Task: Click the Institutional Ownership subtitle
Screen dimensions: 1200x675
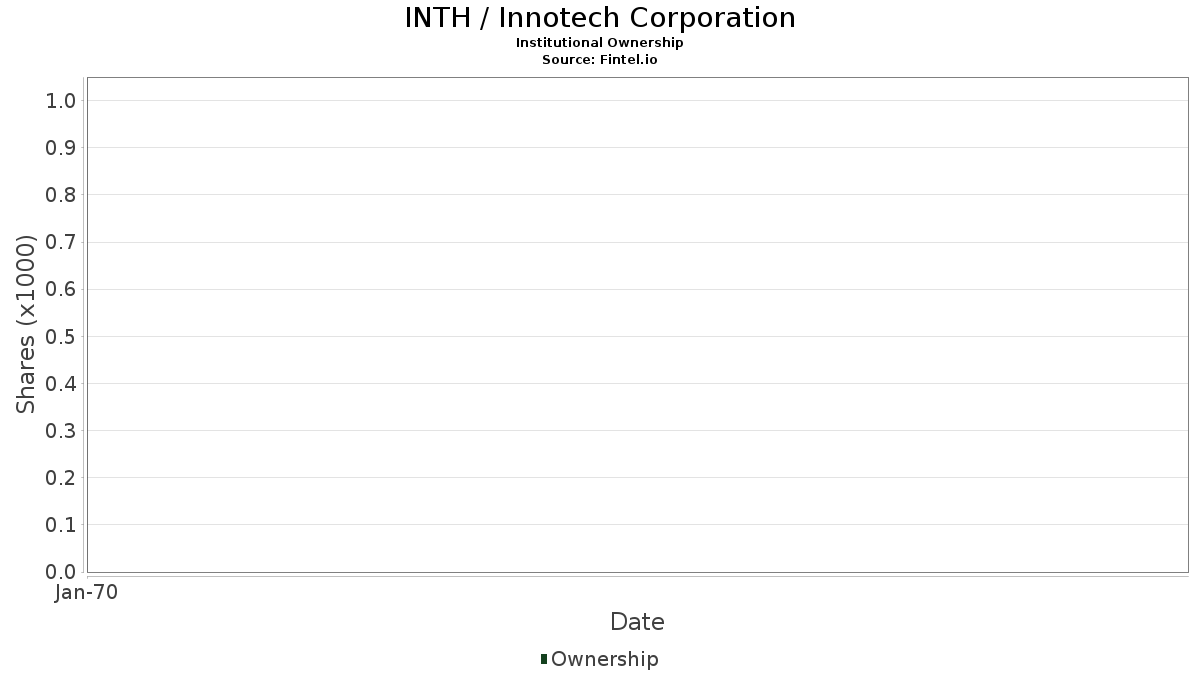Action: tap(600, 43)
